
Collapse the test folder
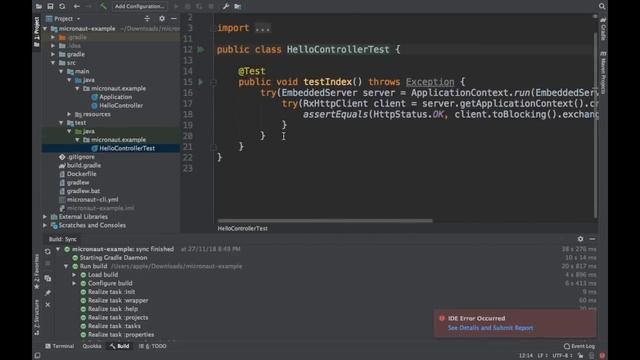61,123
